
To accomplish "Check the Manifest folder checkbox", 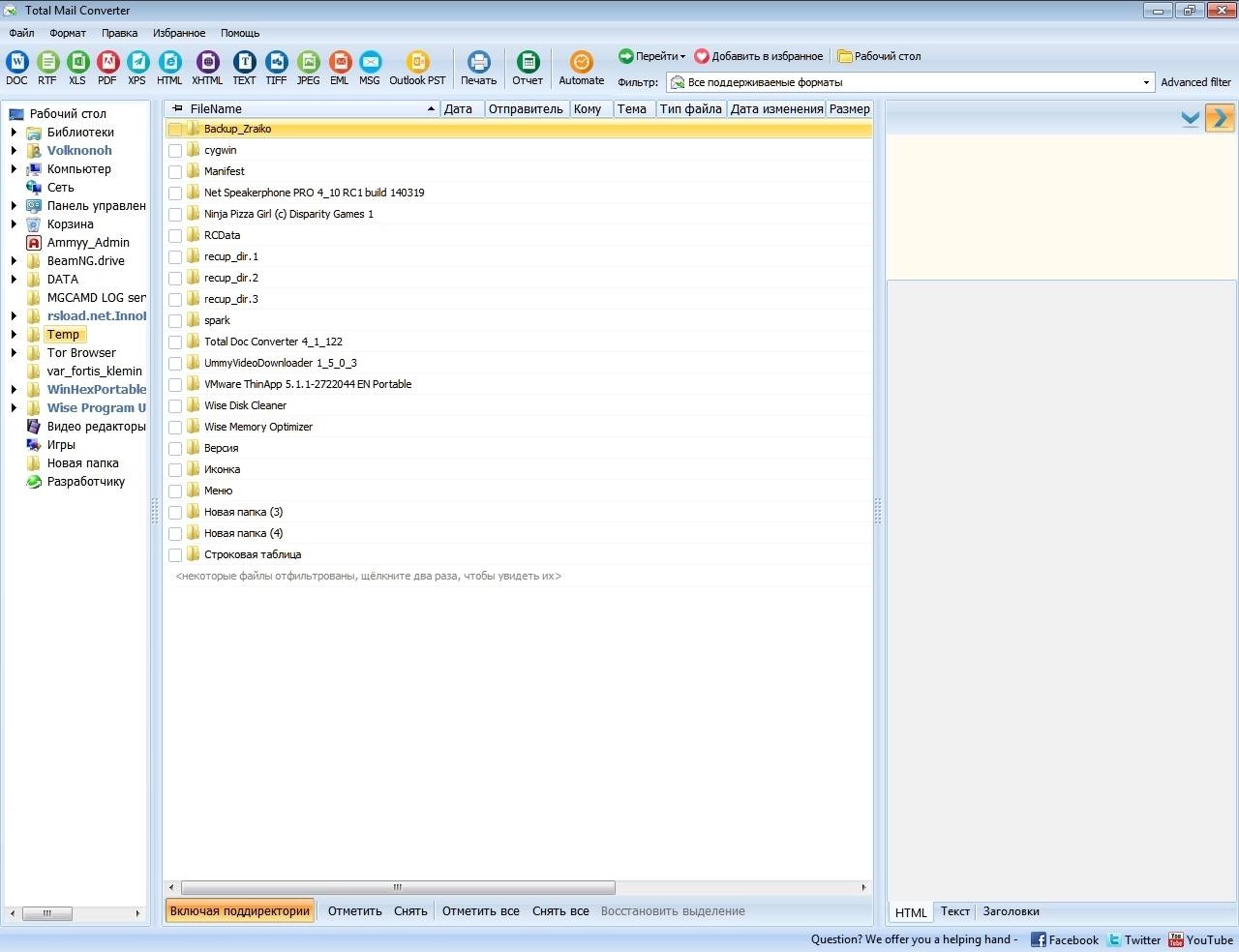I will [x=175, y=172].
